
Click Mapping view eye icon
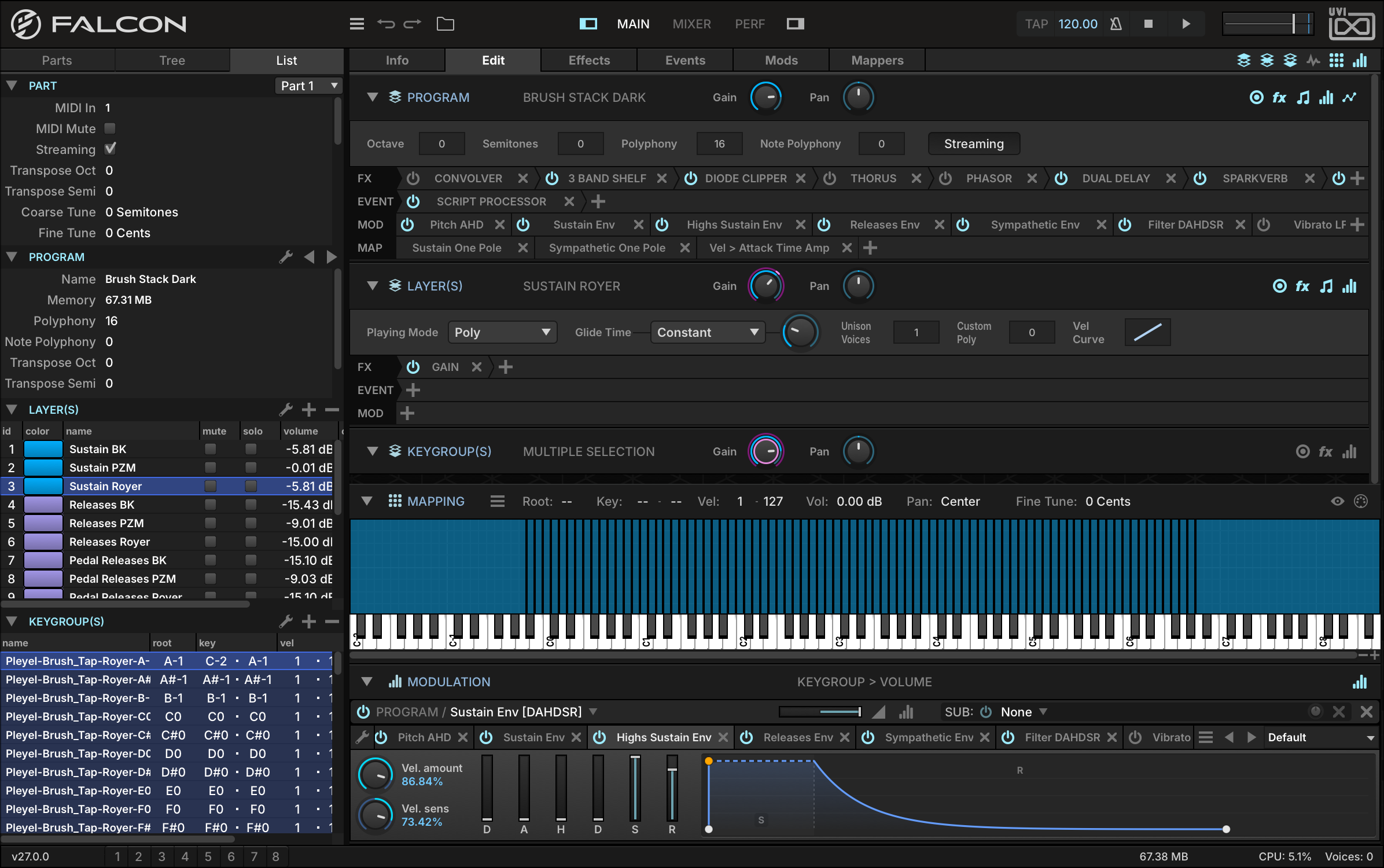point(1337,501)
